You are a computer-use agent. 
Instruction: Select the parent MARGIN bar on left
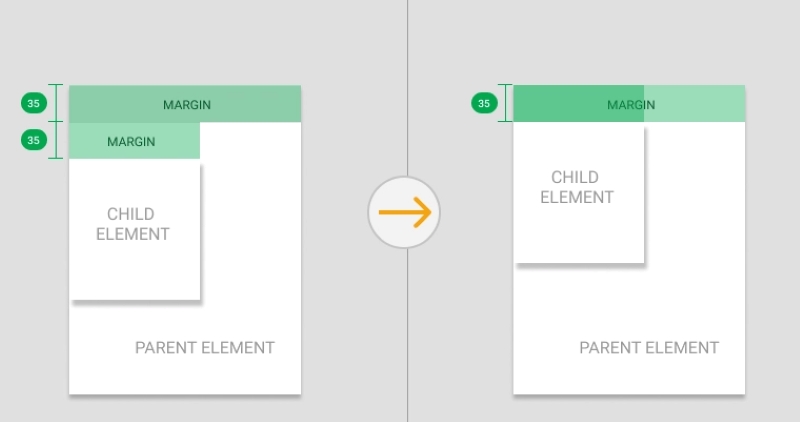(x=185, y=104)
